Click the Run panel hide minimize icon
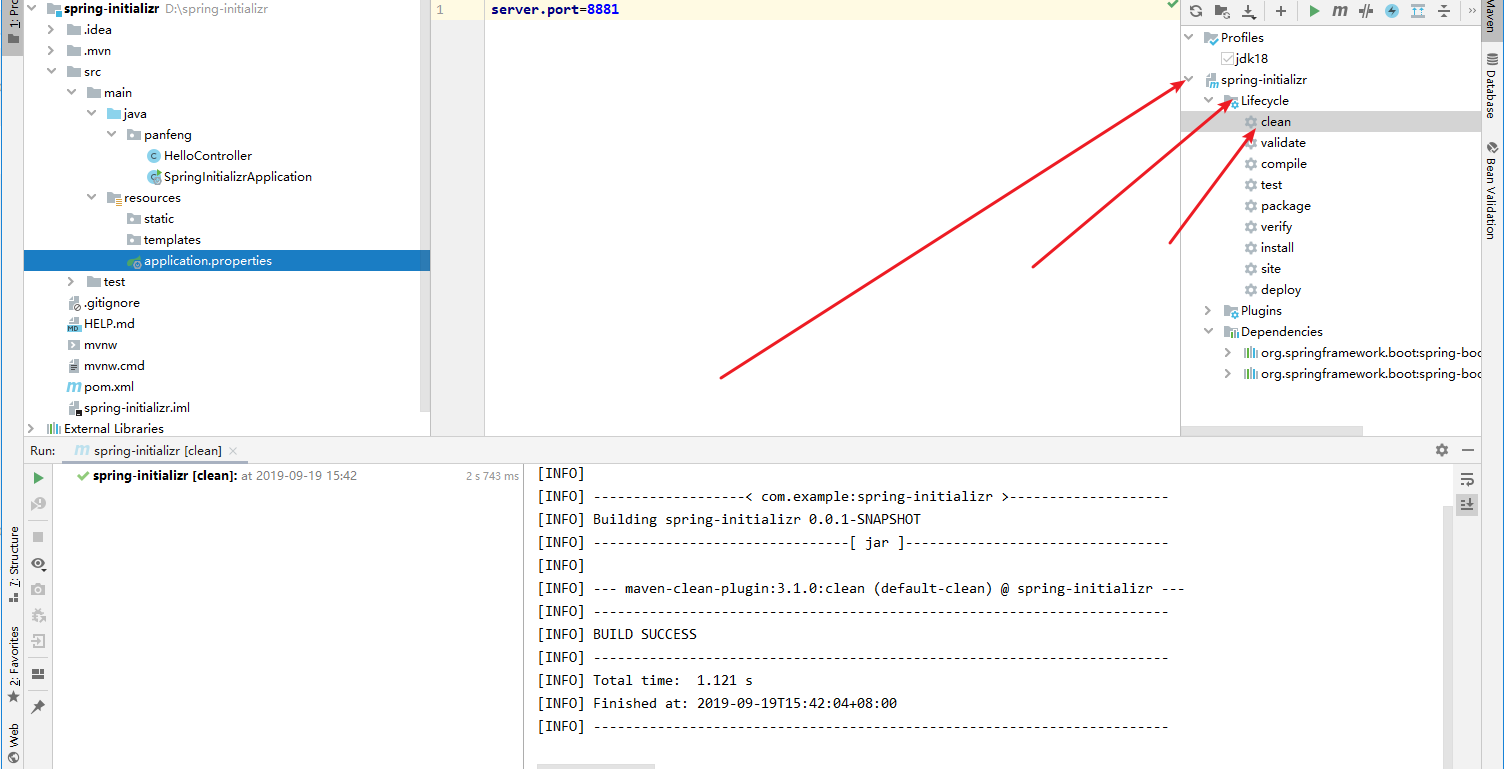 click(x=1468, y=450)
